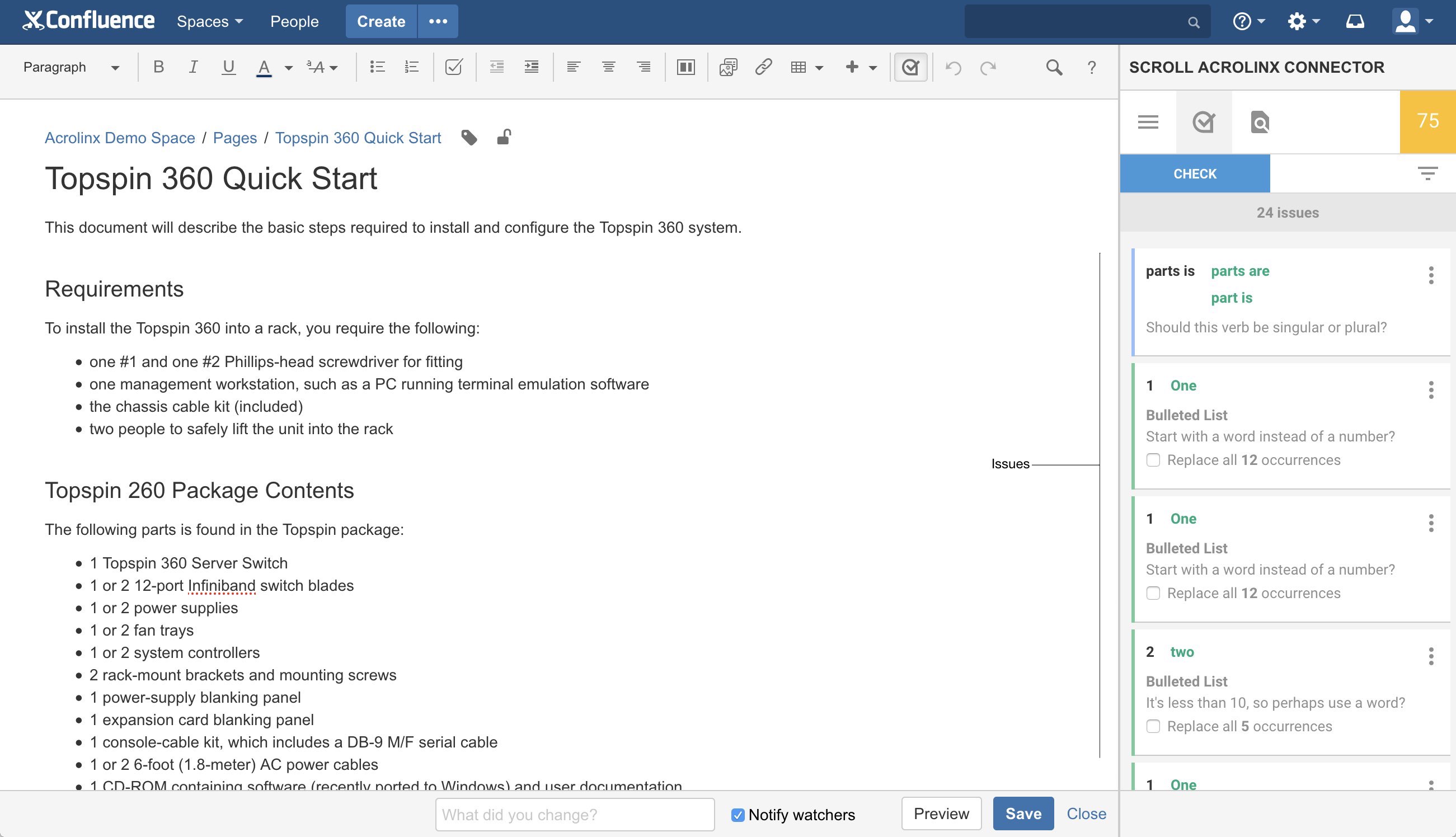1456x837 pixels.
Task: Open the text color picker arrow
Action: click(289, 68)
